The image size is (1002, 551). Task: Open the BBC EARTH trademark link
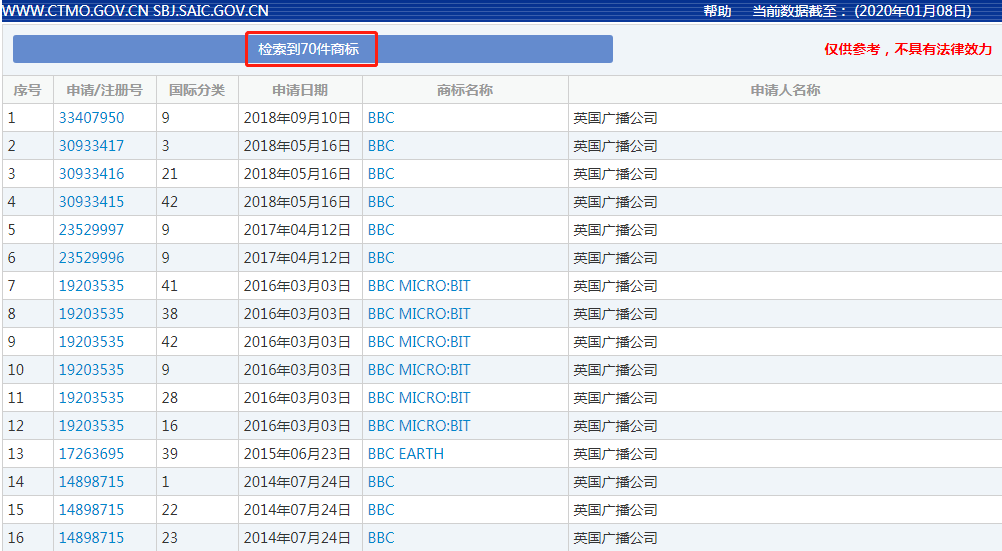pos(406,454)
